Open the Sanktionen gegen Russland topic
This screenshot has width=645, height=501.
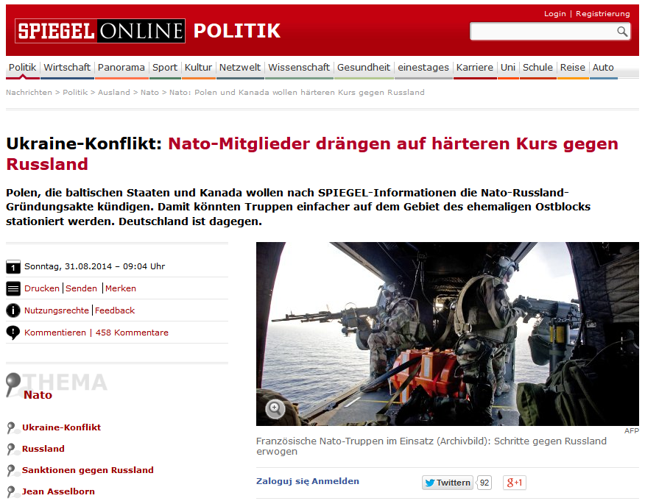click(88, 470)
